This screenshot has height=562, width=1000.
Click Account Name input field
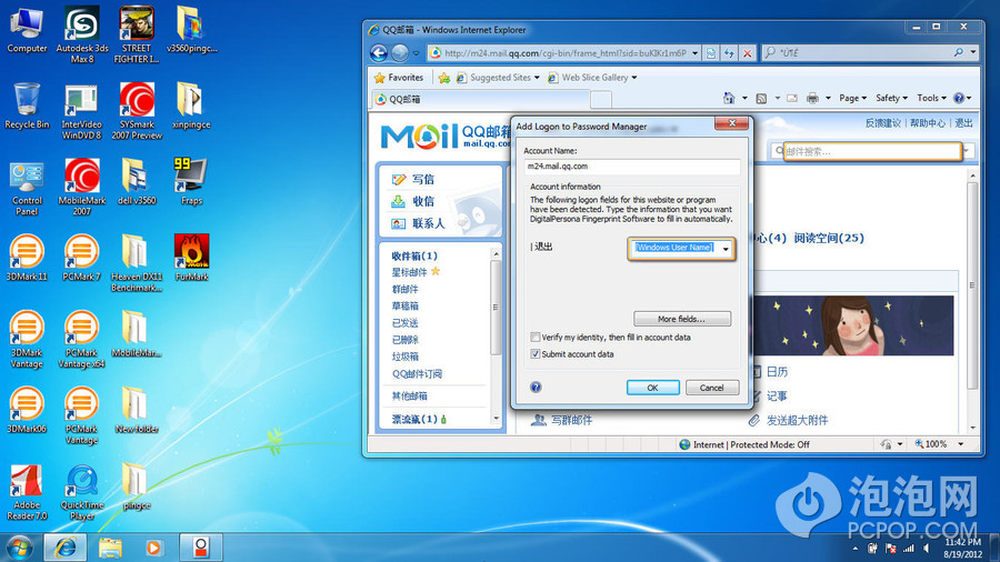point(632,166)
